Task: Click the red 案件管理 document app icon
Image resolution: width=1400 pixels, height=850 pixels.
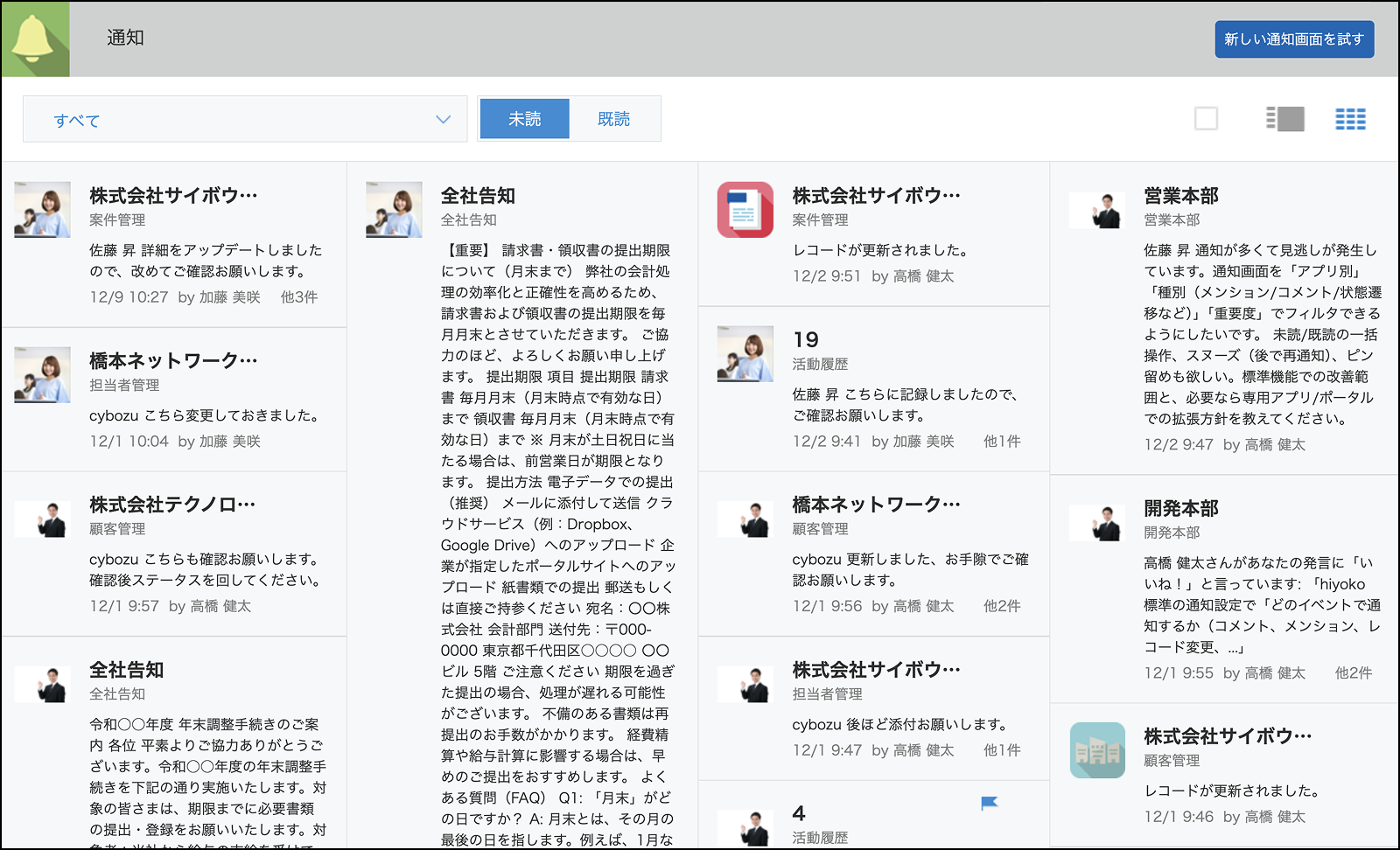Action: pos(745,209)
